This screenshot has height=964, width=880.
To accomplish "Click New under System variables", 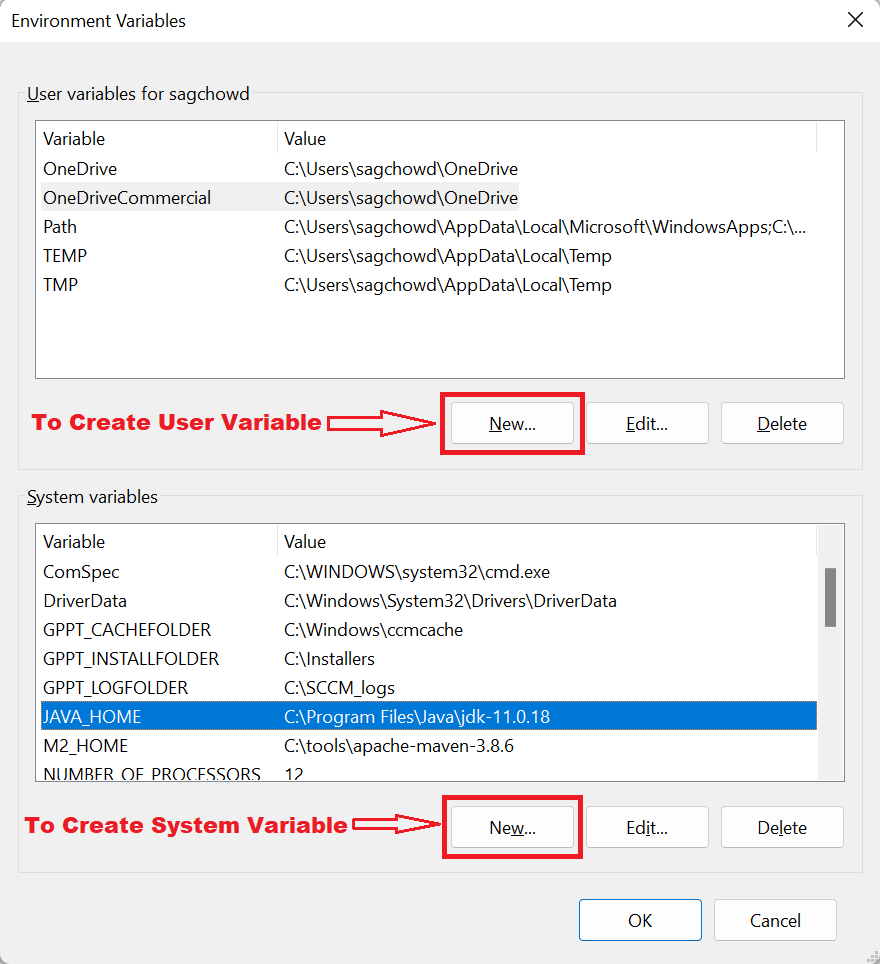I will point(512,827).
